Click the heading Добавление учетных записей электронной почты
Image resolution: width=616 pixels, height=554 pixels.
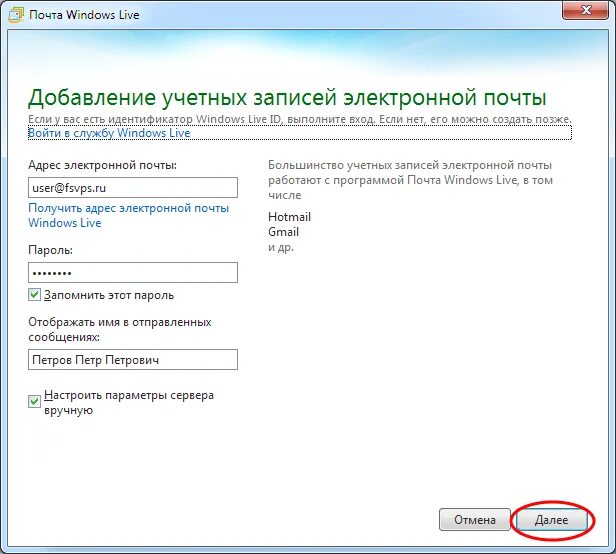(287, 97)
